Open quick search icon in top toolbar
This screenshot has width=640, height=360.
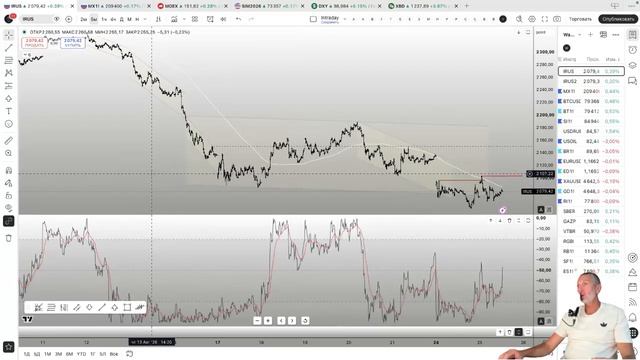point(519,19)
